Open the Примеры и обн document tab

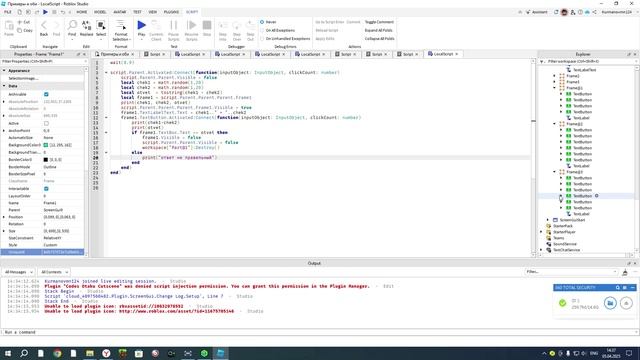pos(115,54)
